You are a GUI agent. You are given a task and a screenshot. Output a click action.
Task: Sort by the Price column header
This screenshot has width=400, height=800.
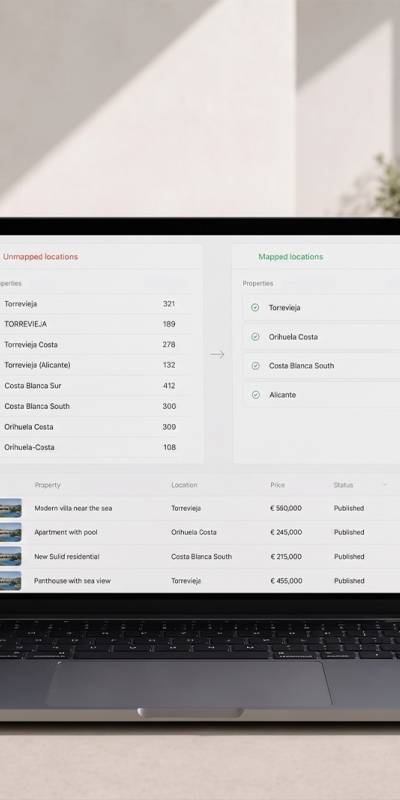coord(278,485)
